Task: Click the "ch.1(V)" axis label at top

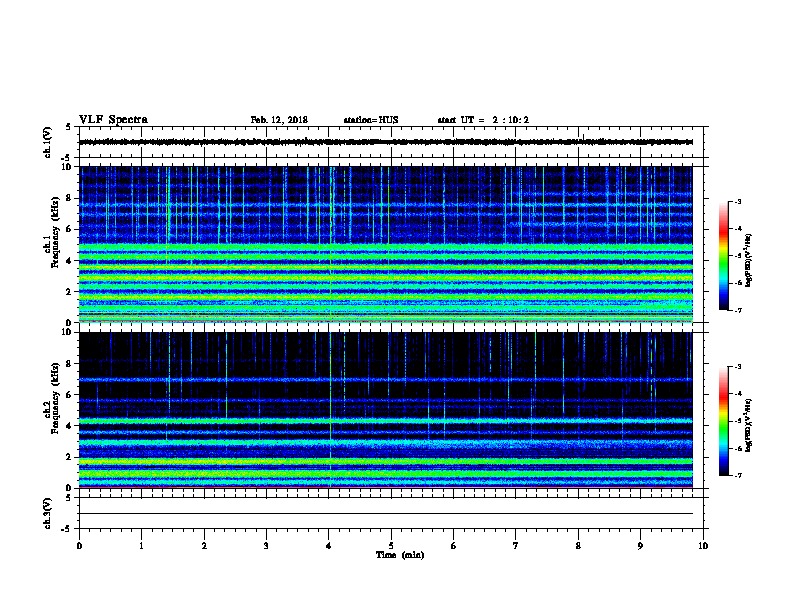Action: click(48, 142)
